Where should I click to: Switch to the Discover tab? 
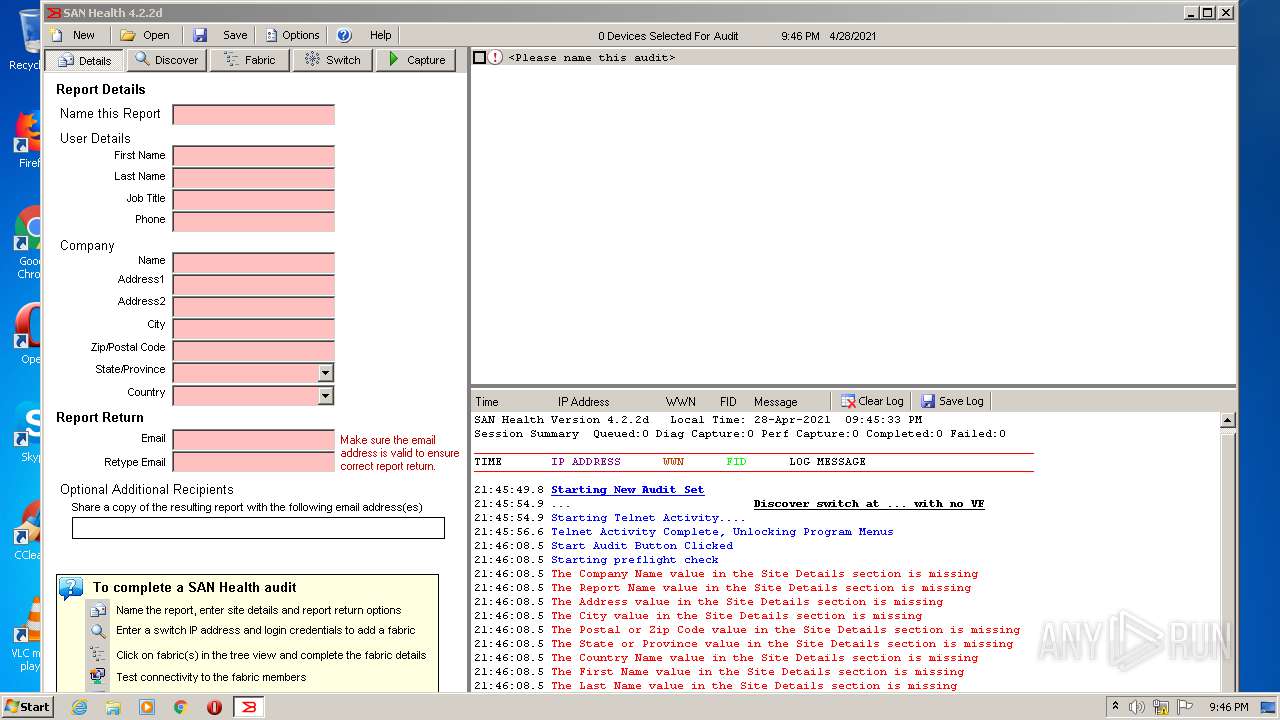coord(167,60)
